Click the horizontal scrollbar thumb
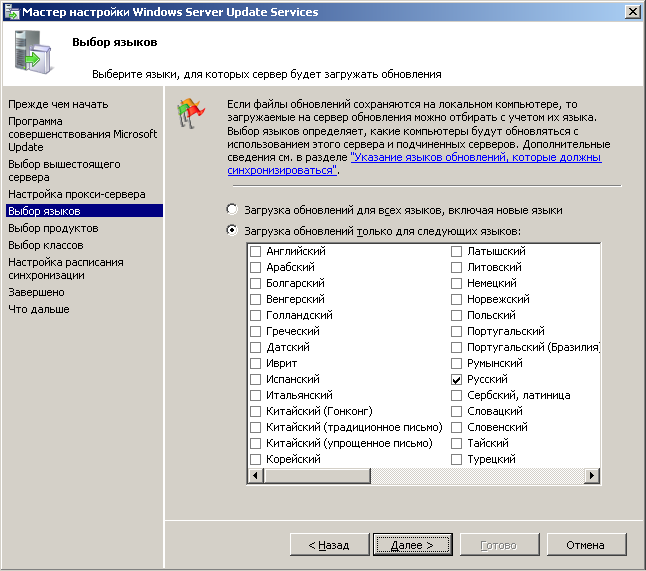Viewport: 646px width, 571px height. tap(317, 475)
